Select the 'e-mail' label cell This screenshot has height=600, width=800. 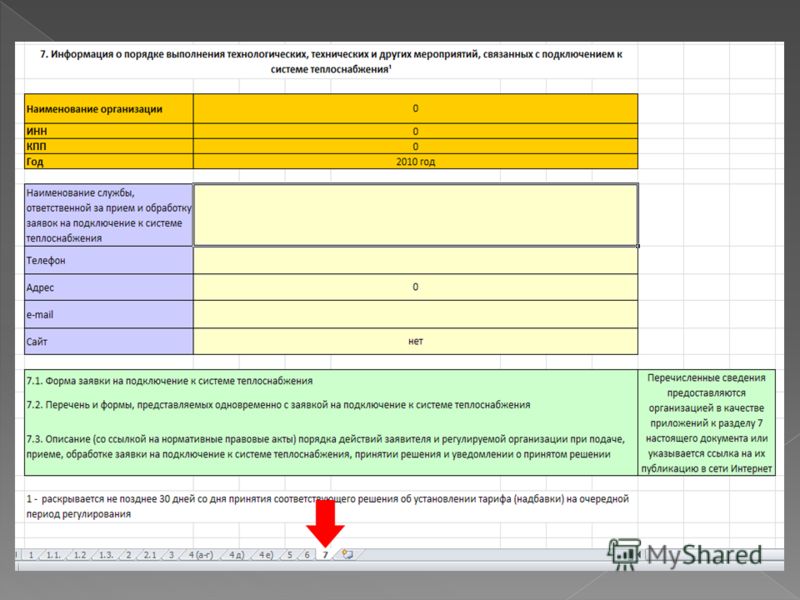pos(109,314)
